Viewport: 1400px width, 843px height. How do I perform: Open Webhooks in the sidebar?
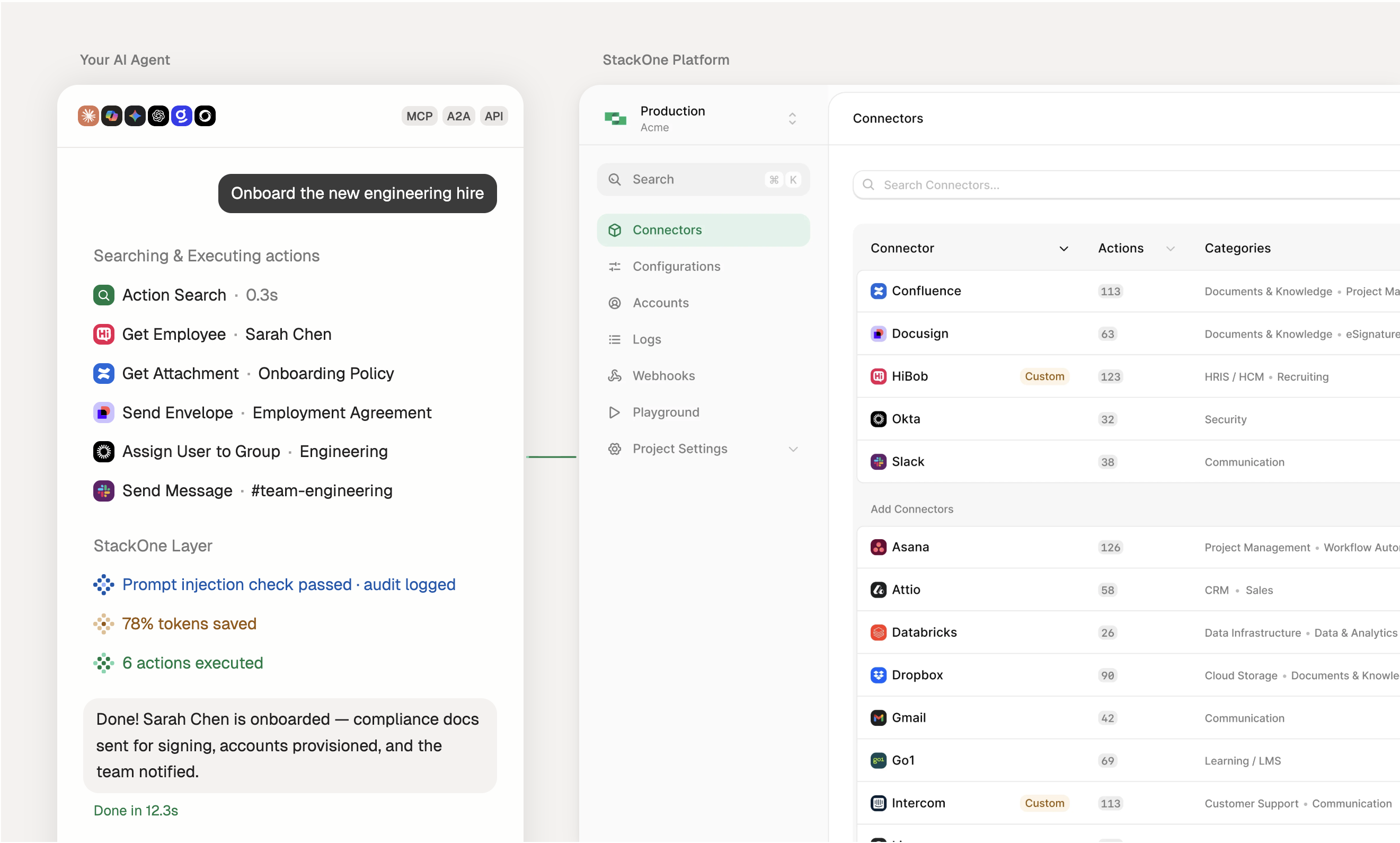[703, 375]
